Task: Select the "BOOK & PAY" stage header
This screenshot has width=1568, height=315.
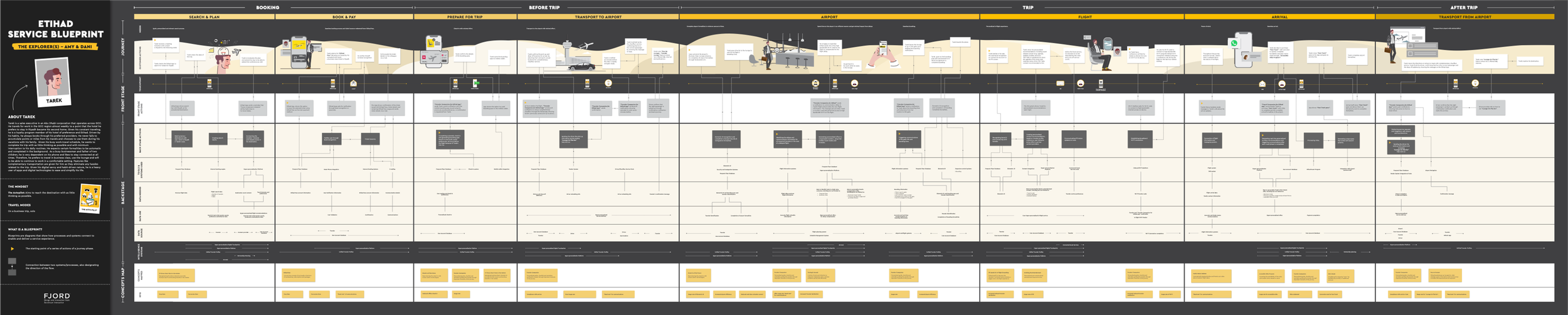Action: pos(344,17)
